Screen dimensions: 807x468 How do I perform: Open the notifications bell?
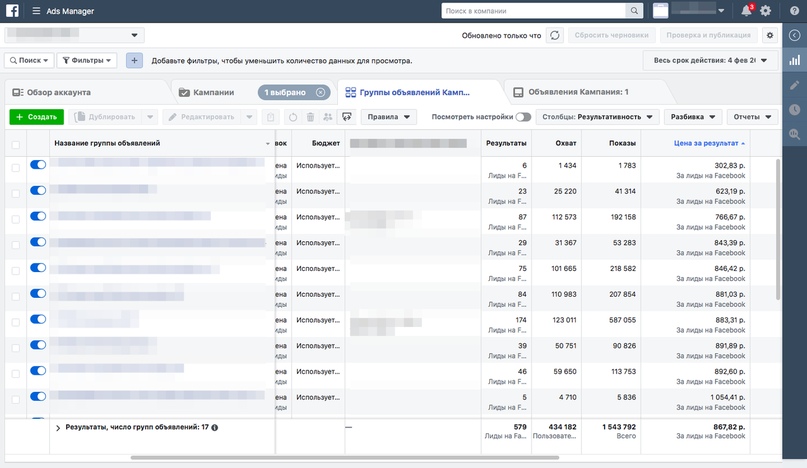pyautogui.click(x=746, y=11)
